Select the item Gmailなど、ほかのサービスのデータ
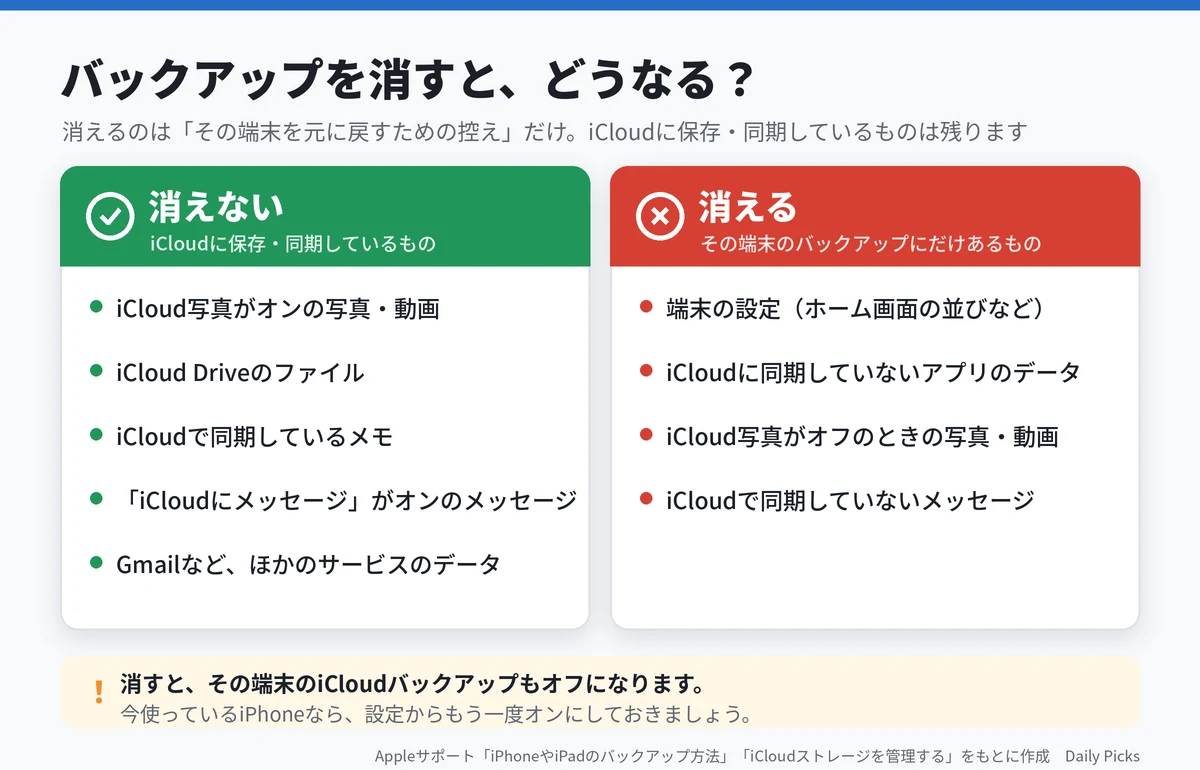This screenshot has height=770, width=1200. (x=308, y=564)
